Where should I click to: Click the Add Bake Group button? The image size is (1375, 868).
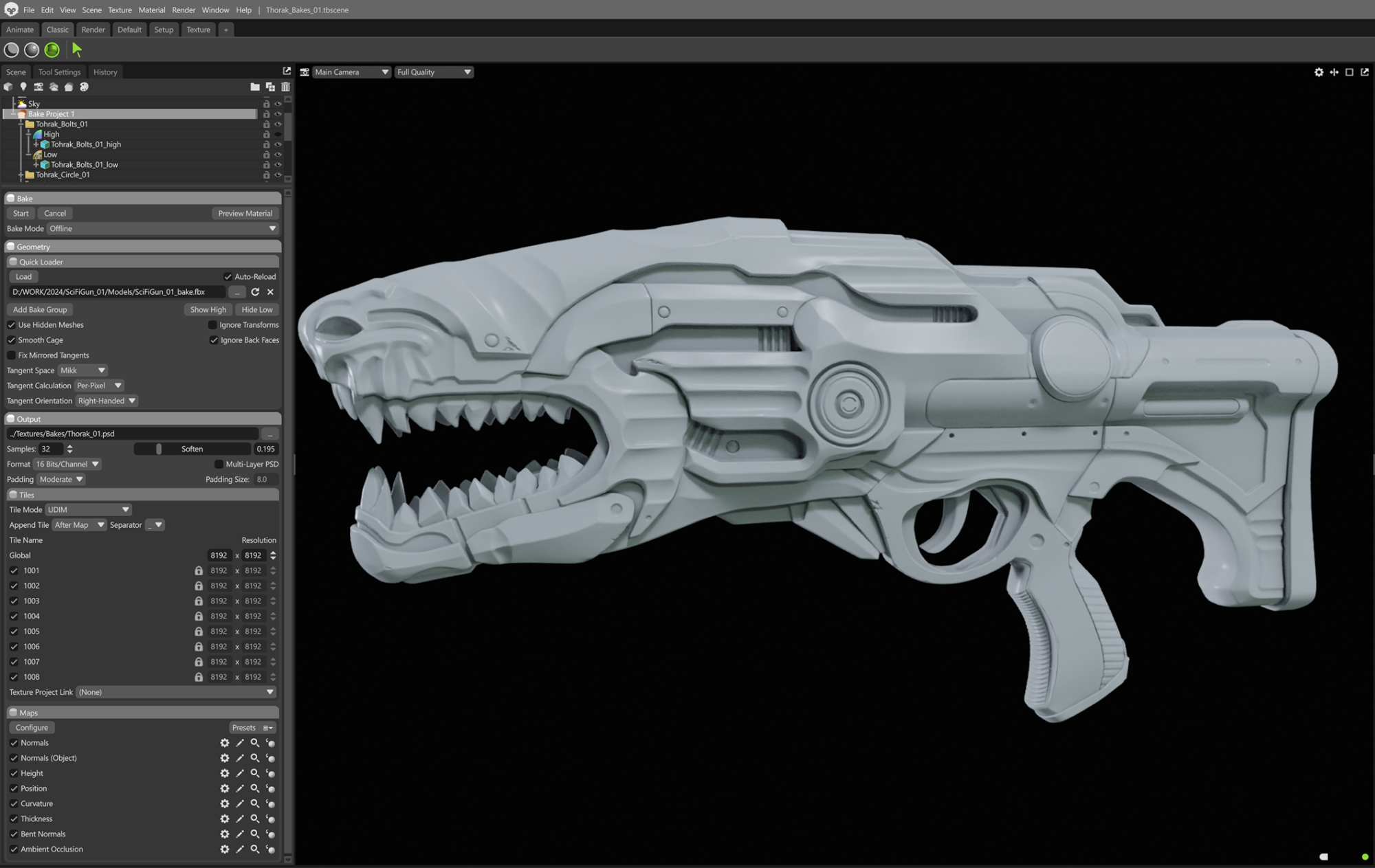click(x=40, y=310)
